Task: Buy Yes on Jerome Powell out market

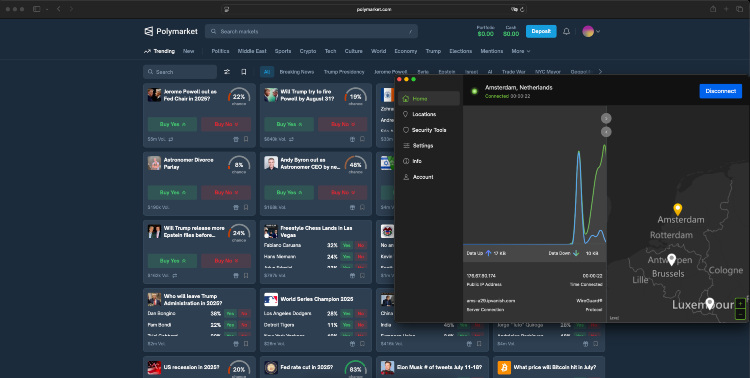Action: 172,124
